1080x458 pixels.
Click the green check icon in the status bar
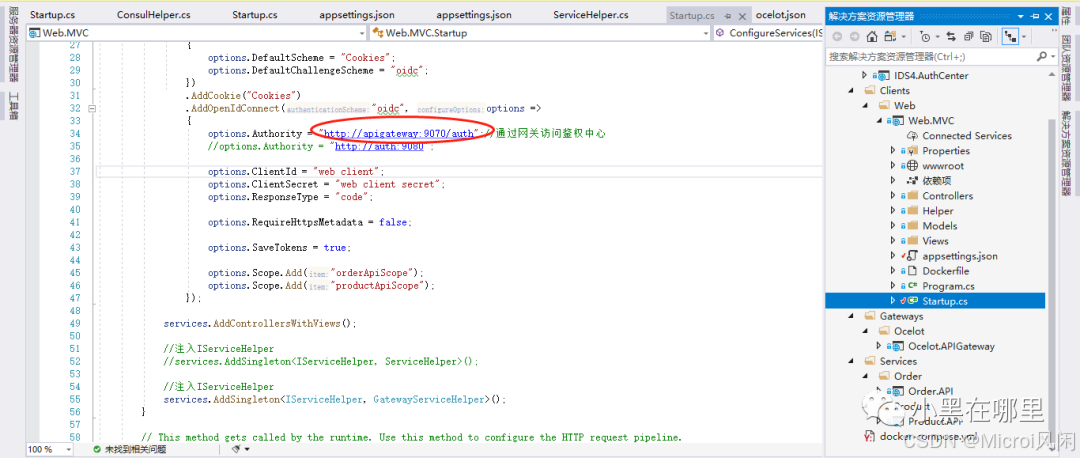click(97, 449)
